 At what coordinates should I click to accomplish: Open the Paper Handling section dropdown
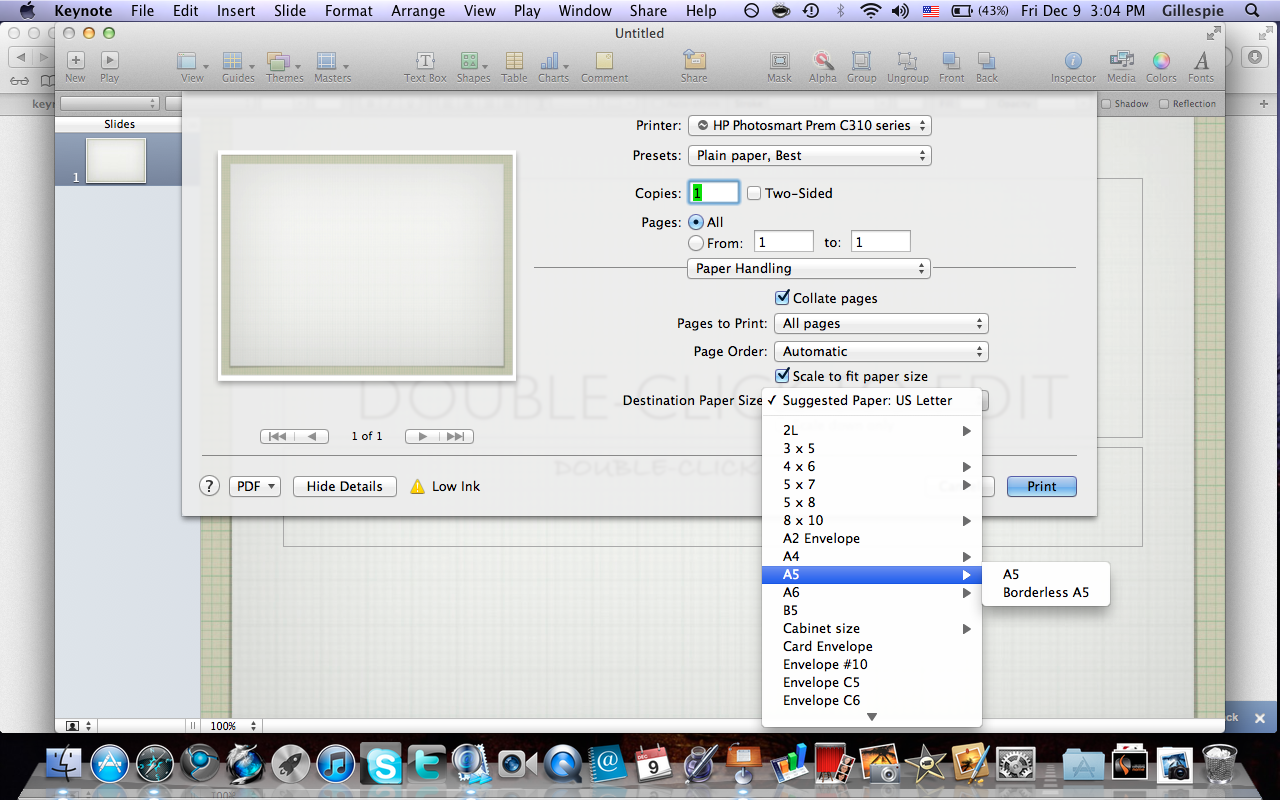tap(809, 268)
